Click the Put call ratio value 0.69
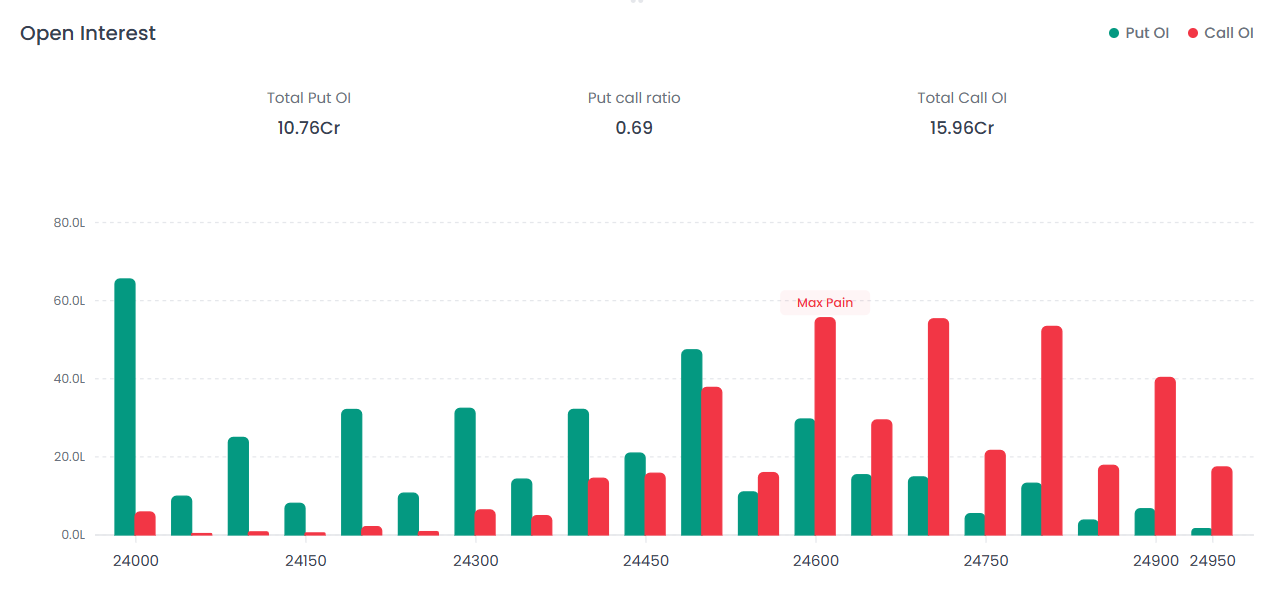Screen dimensions: 1275x593 634,128
